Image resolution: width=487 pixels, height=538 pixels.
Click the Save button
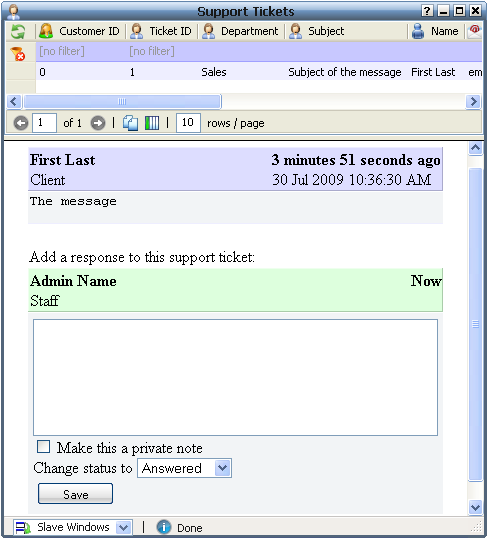[76, 494]
